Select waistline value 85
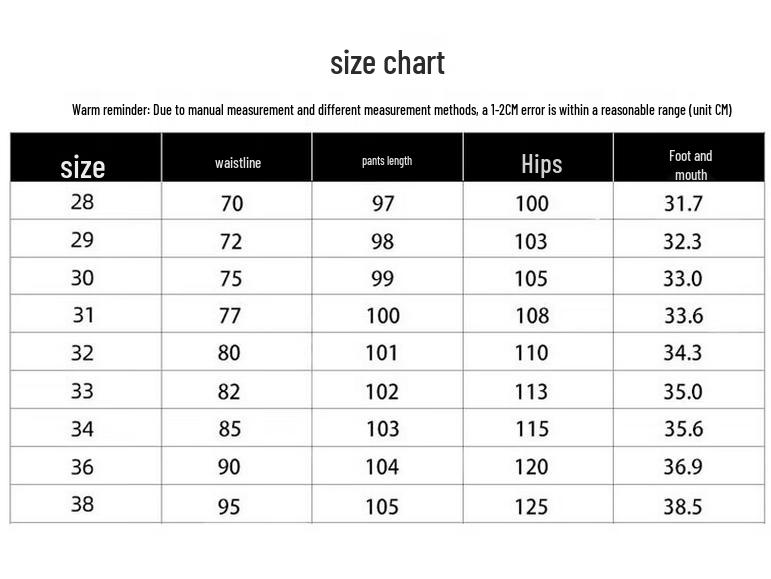The image size is (771, 579). pos(231,430)
